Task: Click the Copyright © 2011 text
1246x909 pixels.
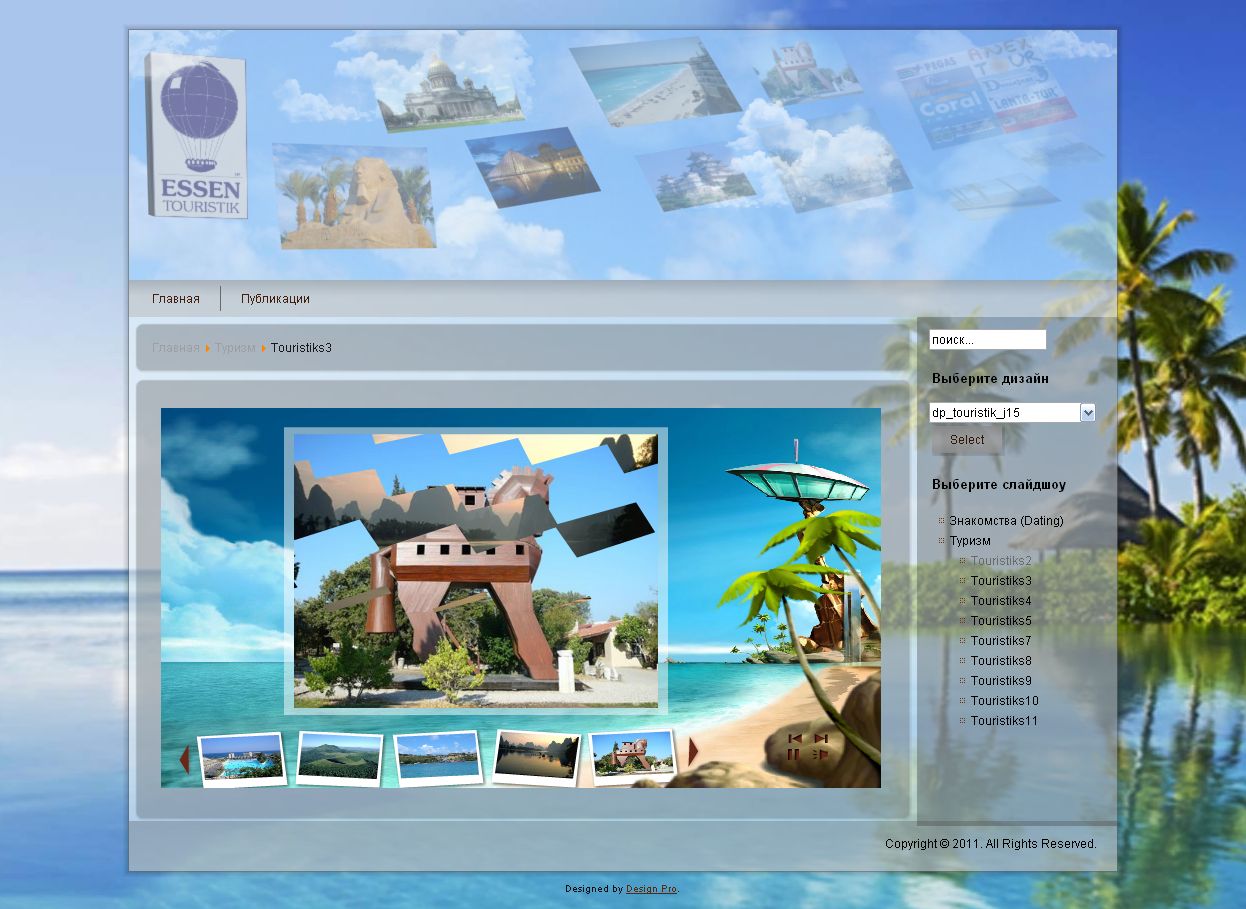Action: pos(991,844)
